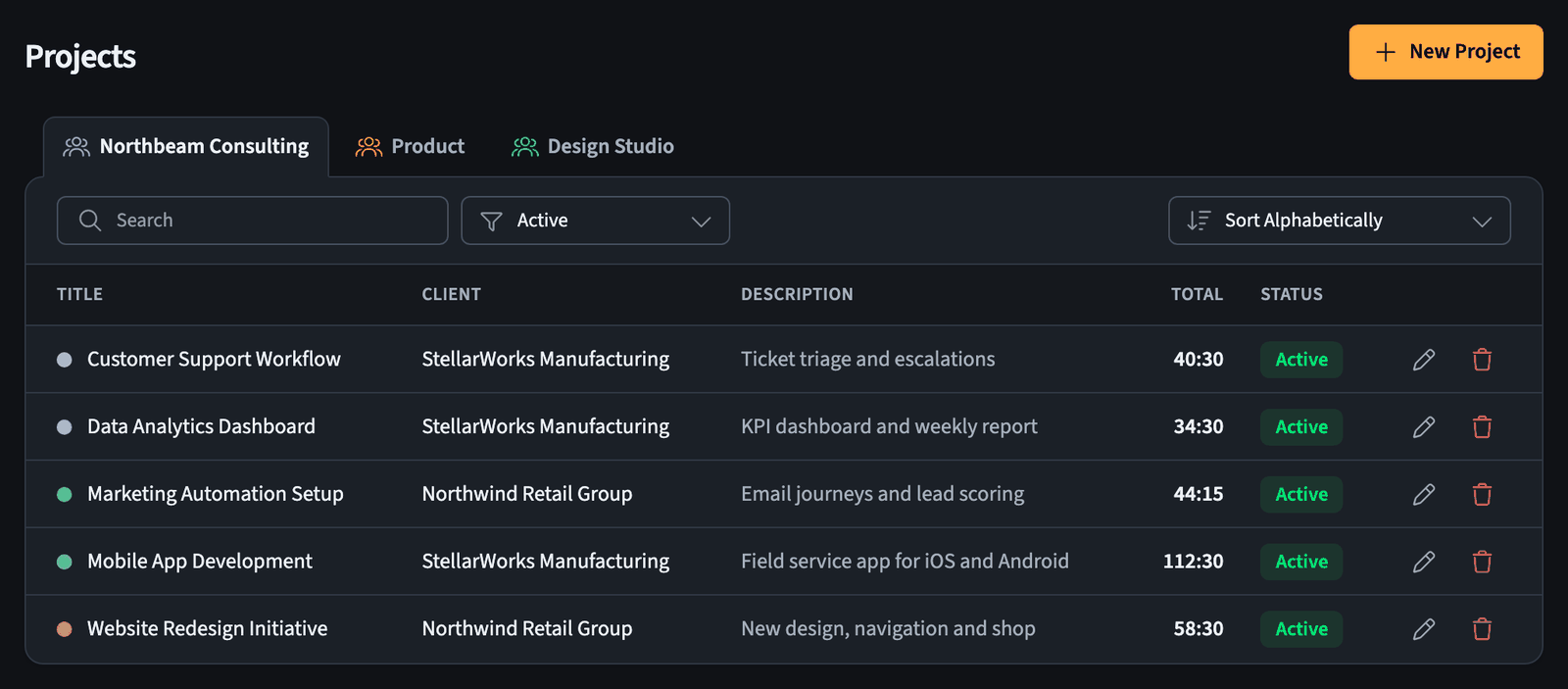
Task: Switch to the Design Studio tab
Action: pyautogui.click(x=593, y=147)
